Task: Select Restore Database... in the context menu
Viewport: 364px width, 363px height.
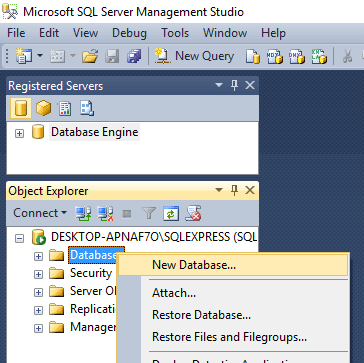Action: 201,315
